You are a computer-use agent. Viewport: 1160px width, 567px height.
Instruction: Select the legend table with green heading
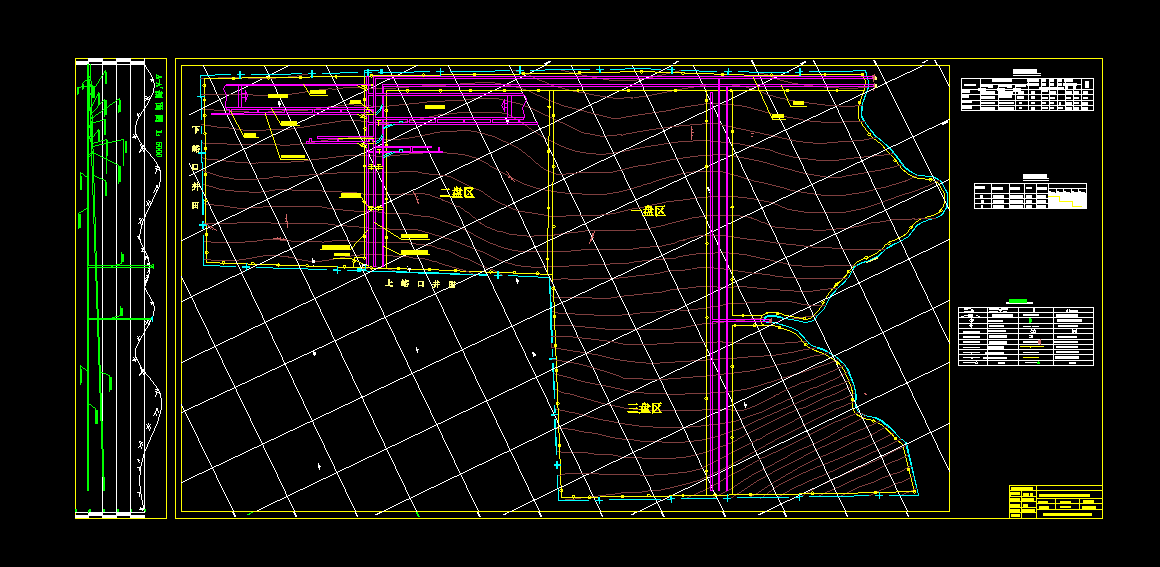tap(1025, 335)
